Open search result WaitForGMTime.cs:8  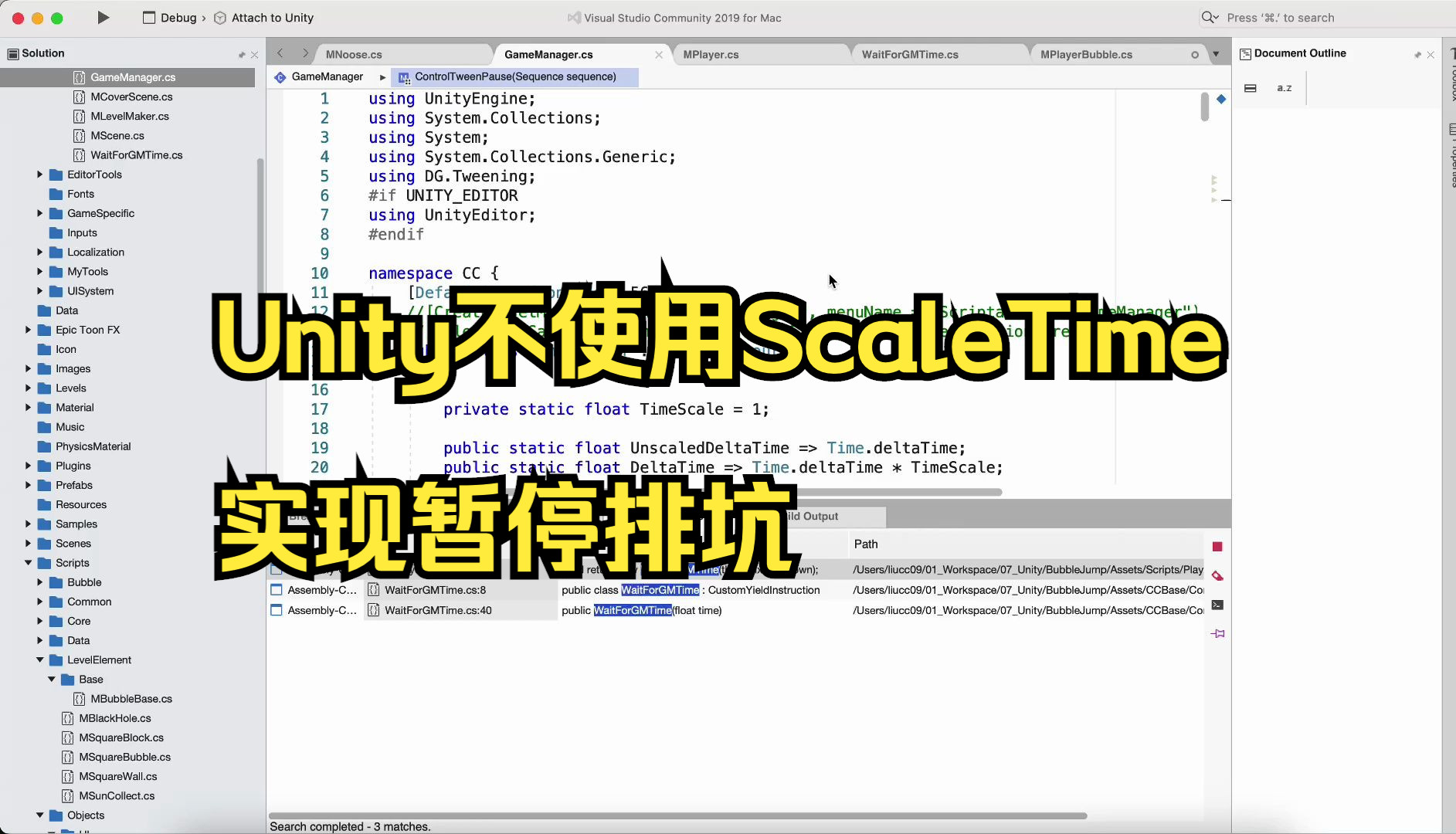pos(436,590)
